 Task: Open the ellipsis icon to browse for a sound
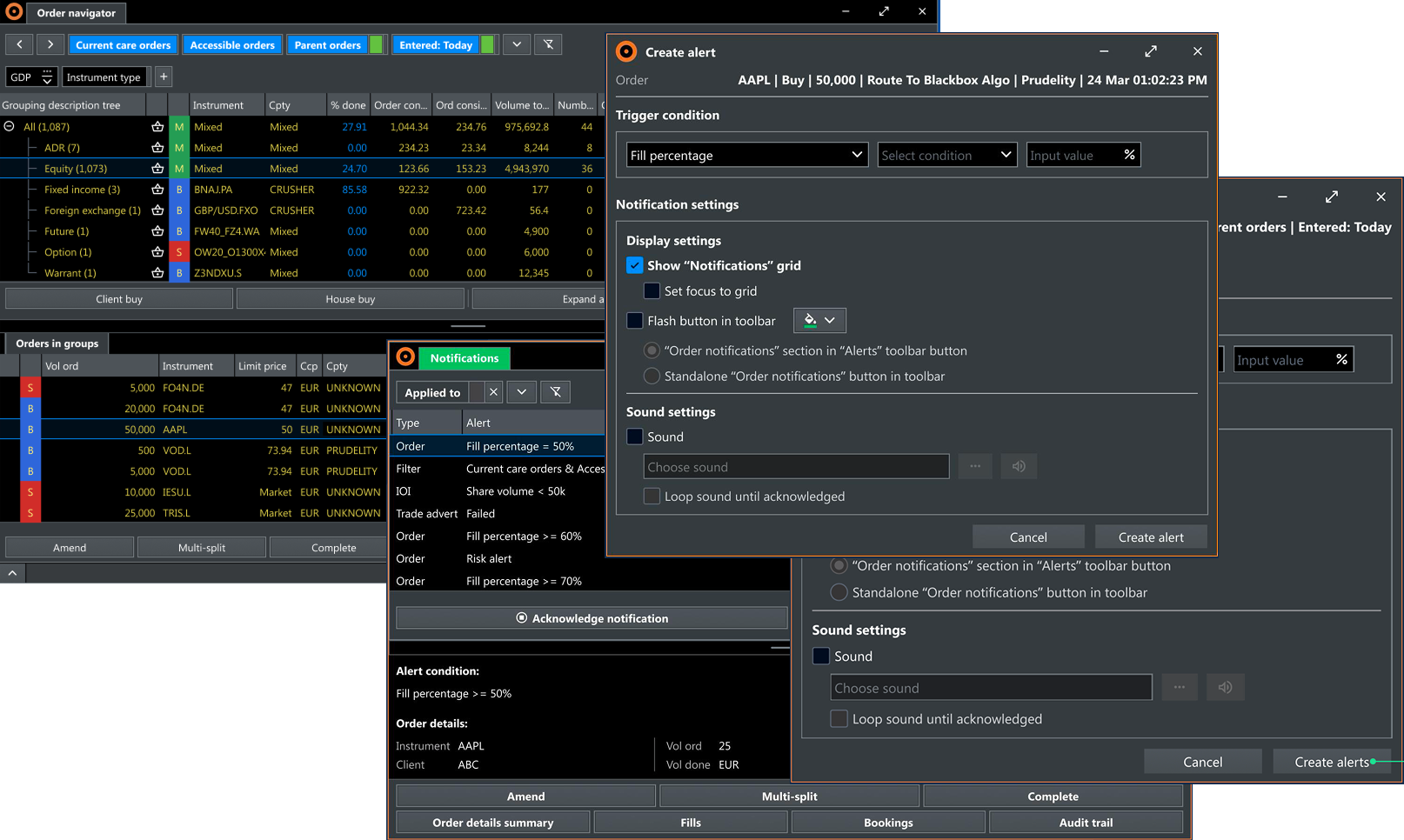(975, 466)
